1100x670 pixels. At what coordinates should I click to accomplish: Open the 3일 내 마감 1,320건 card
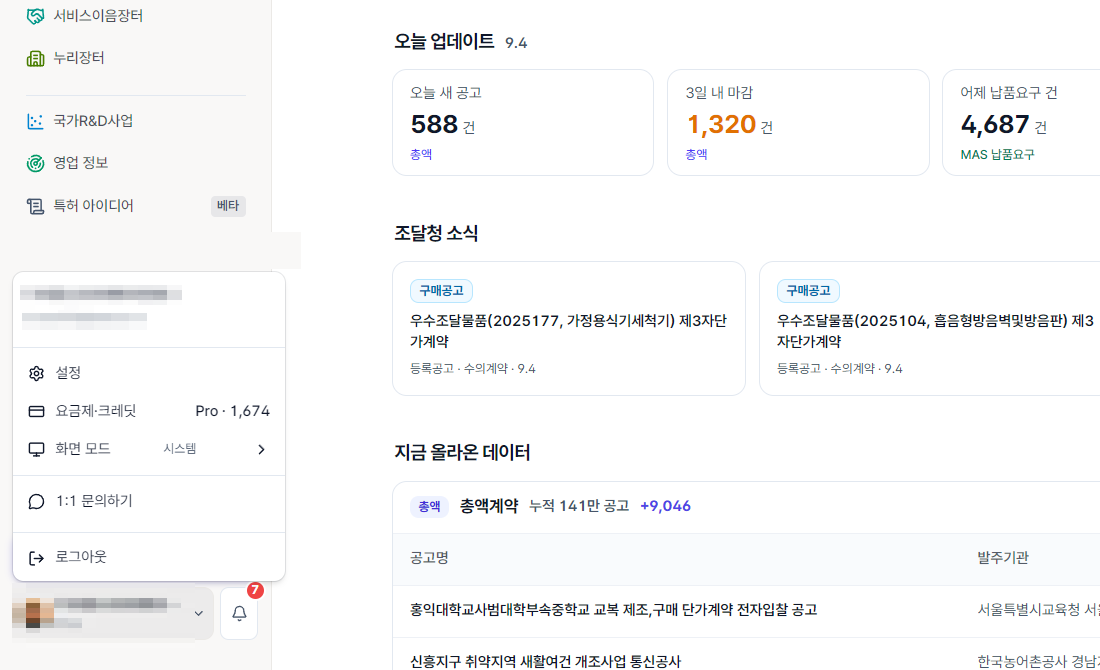click(798, 122)
